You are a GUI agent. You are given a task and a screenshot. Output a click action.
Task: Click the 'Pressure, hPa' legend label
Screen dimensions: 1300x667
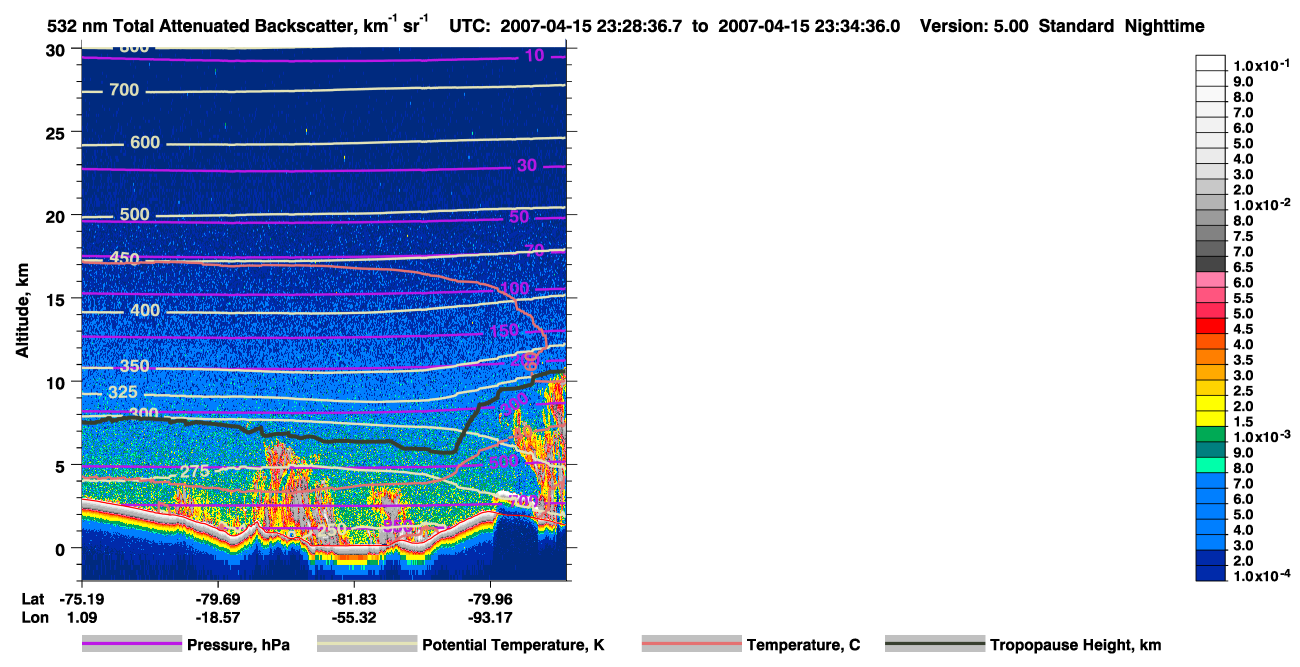pyautogui.click(x=240, y=646)
